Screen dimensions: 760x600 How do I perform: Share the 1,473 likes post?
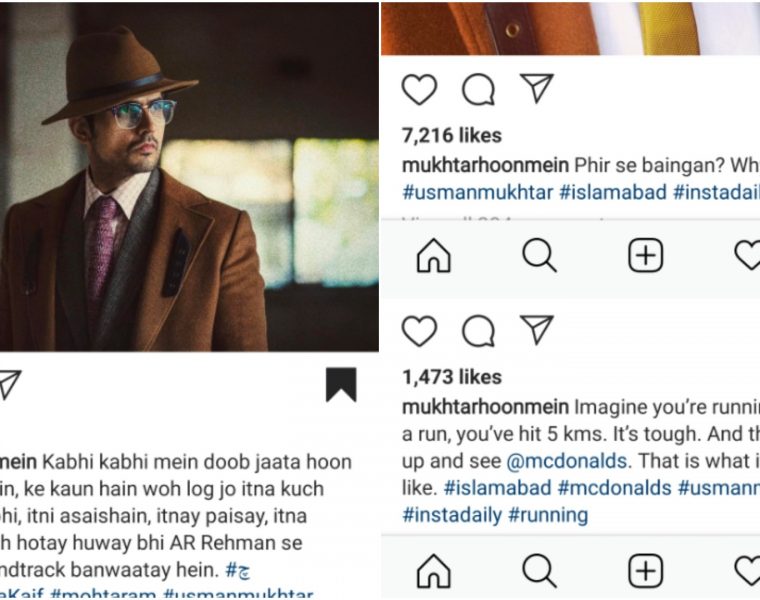coord(537,330)
